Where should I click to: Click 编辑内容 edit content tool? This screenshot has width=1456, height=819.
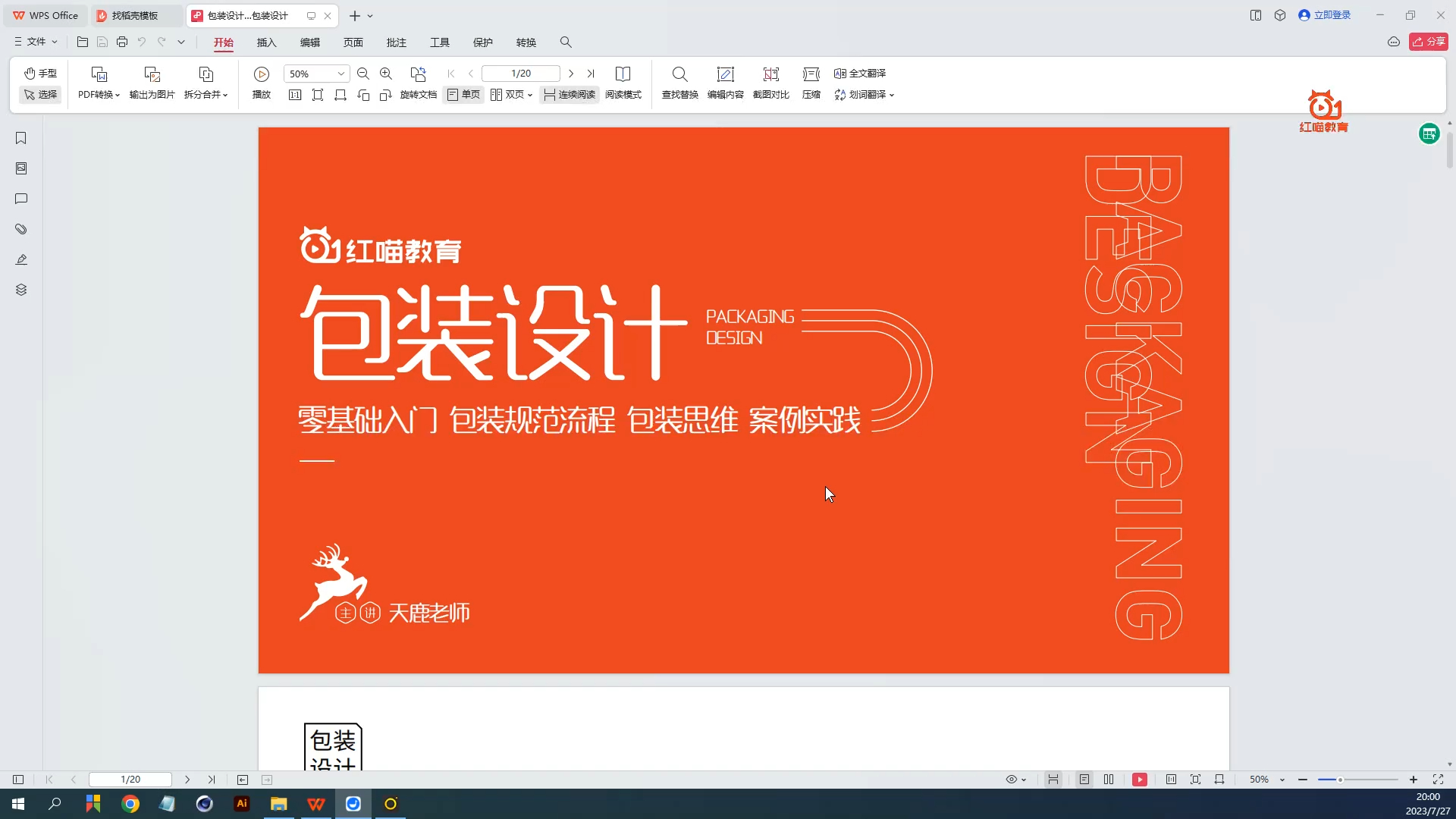point(726,83)
